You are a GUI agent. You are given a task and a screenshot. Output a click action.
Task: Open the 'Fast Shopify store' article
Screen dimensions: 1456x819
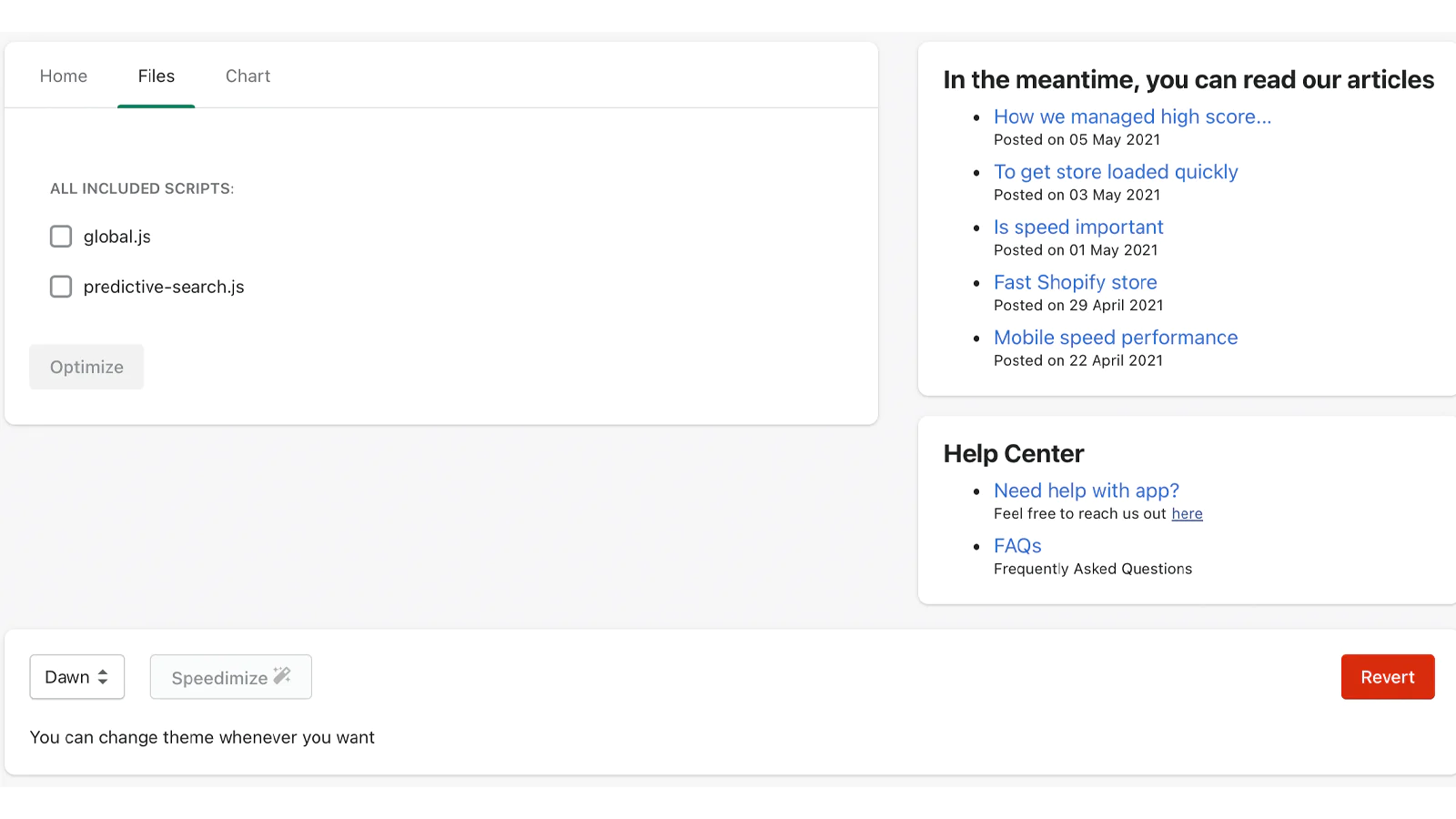[x=1076, y=282]
